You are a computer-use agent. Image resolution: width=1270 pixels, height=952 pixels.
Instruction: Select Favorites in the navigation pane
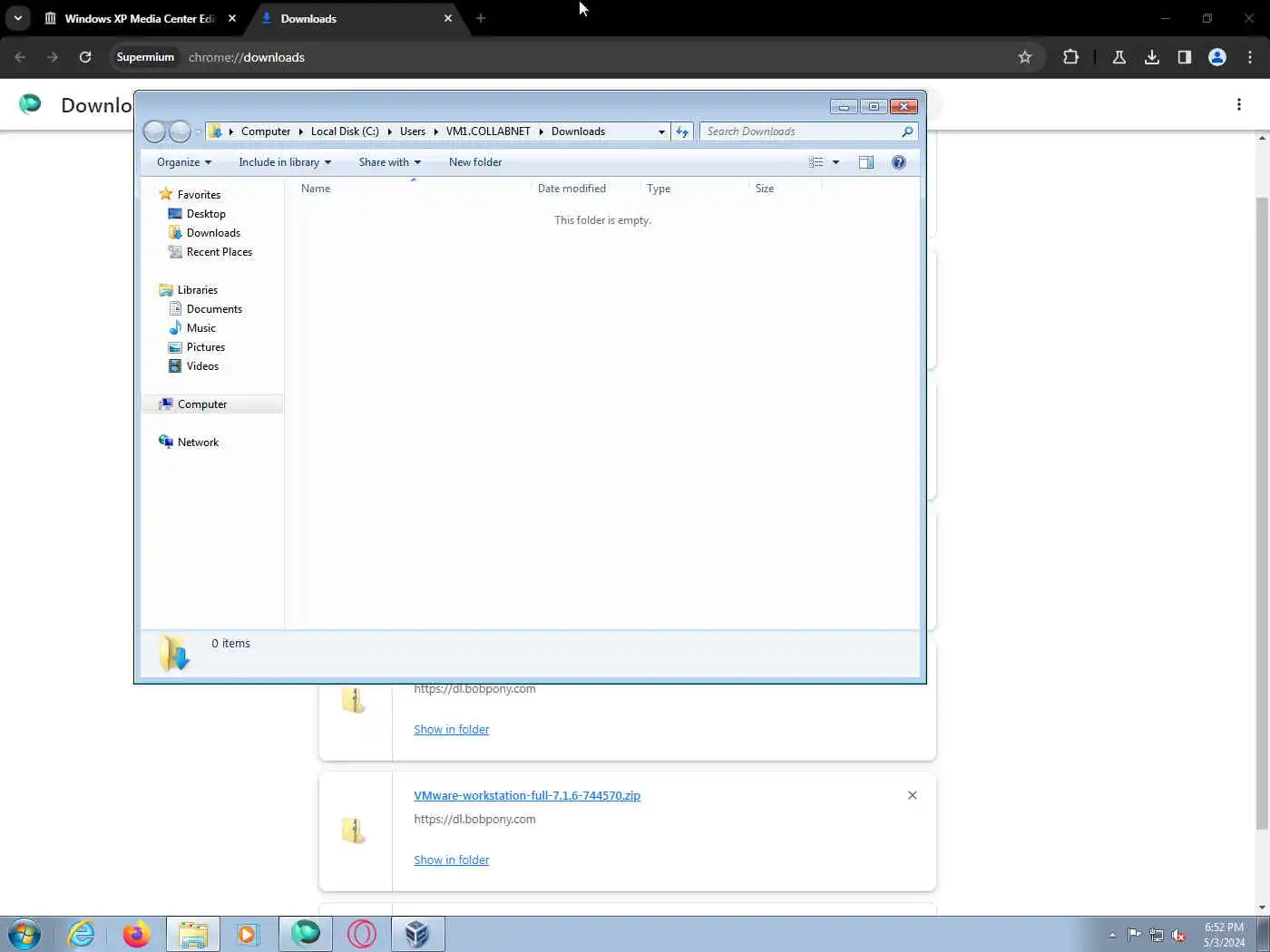[x=199, y=195]
